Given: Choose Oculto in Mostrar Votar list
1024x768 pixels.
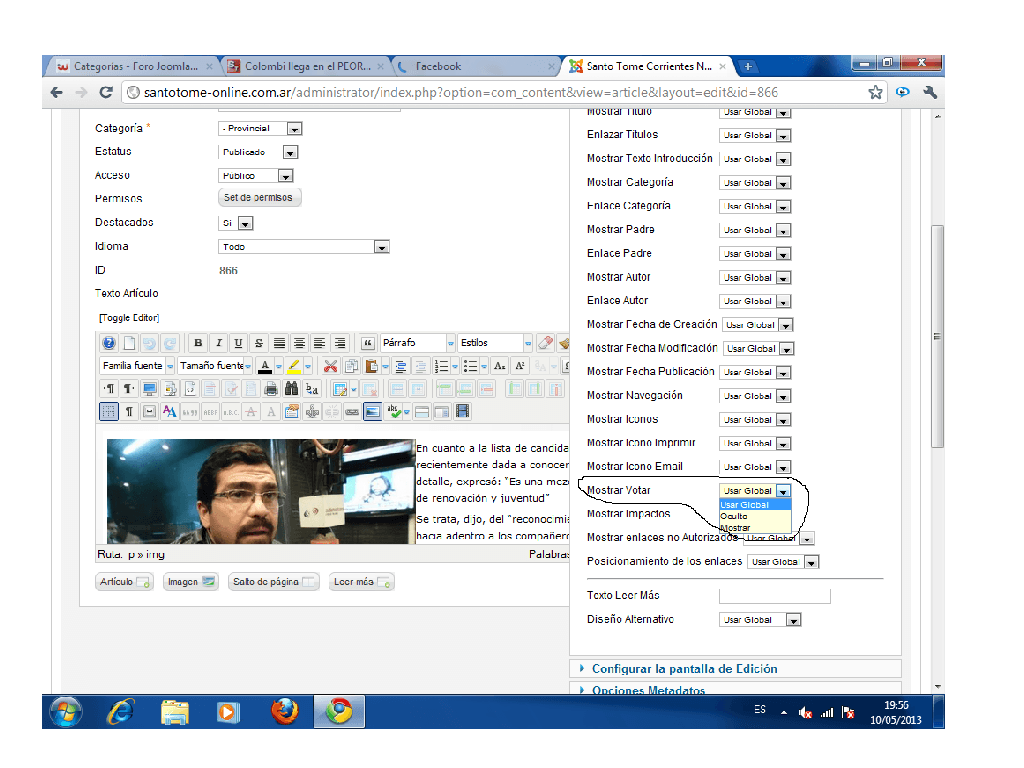Looking at the screenshot, I should point(756,516).
